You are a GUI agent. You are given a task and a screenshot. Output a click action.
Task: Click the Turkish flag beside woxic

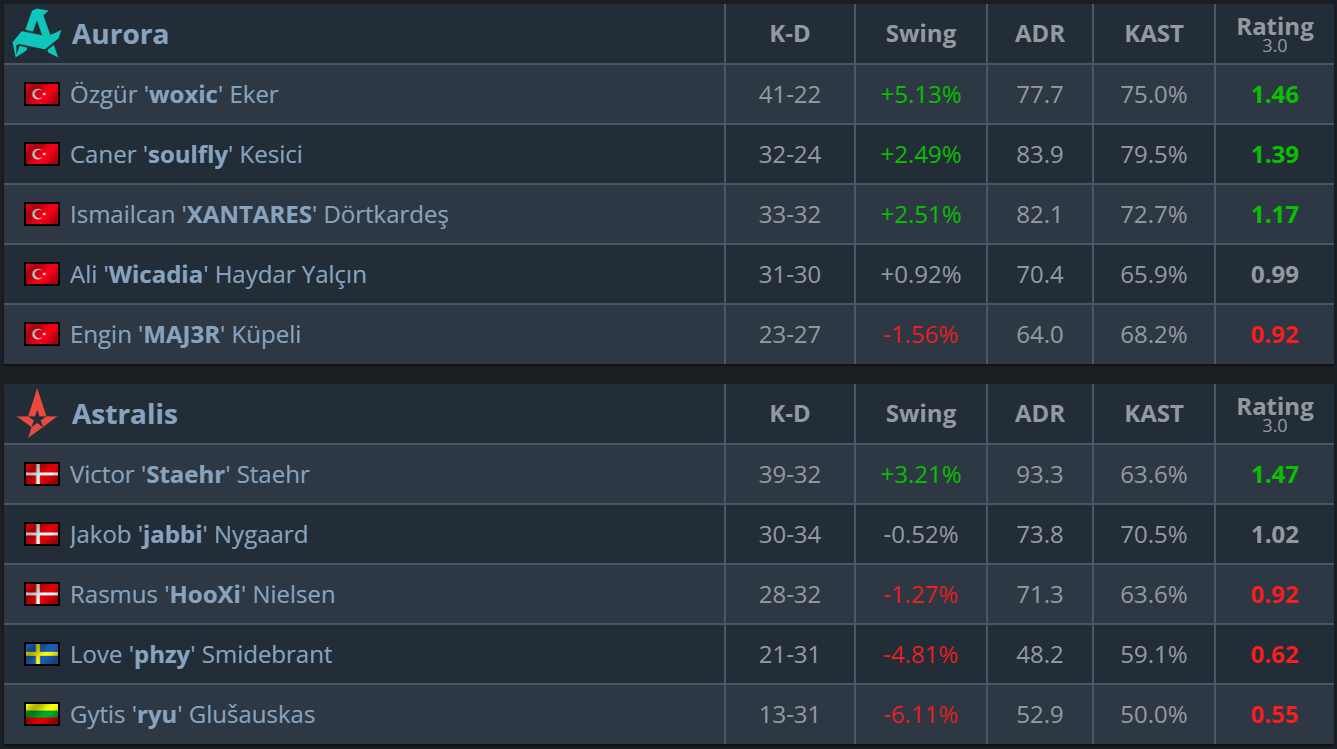[42, 94]
